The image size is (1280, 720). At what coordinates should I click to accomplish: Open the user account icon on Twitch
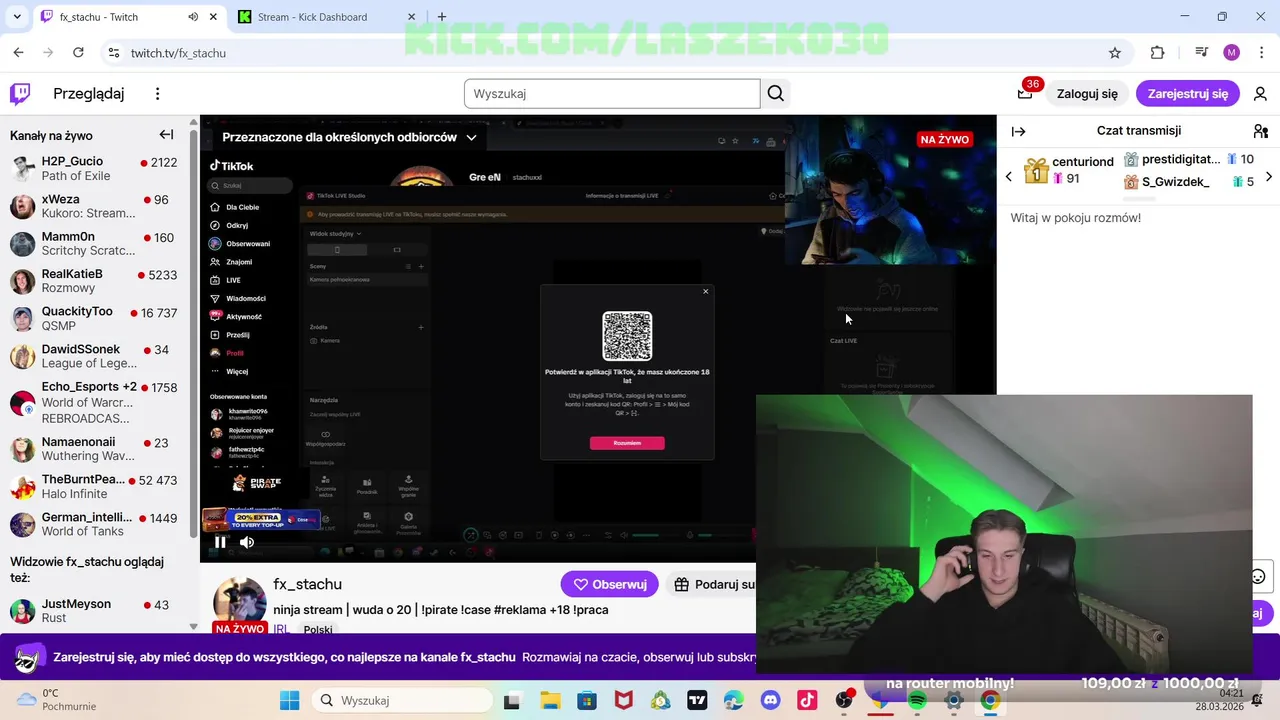coord(1260,94)
